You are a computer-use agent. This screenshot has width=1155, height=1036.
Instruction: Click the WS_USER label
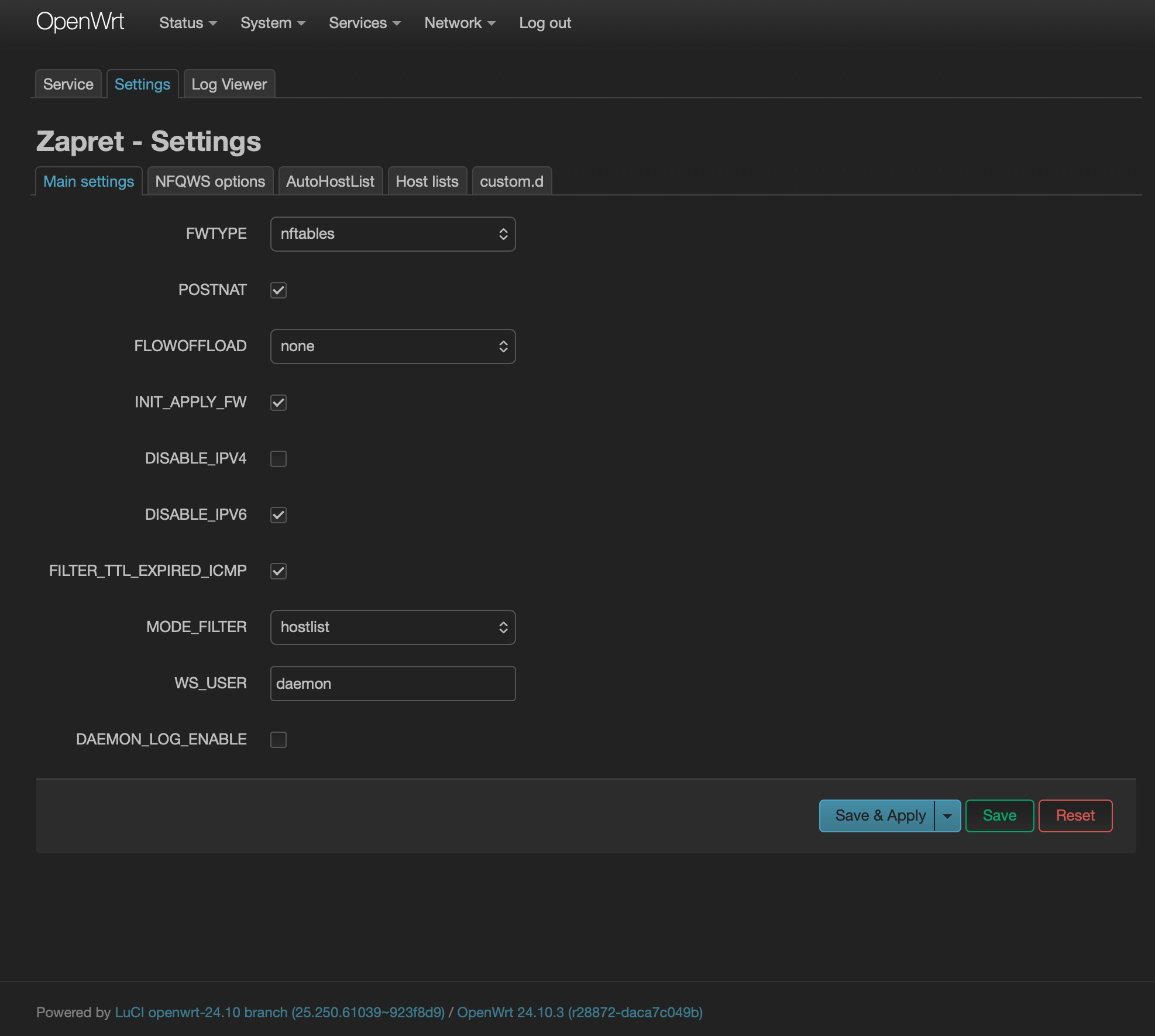[x=211, y=683]
